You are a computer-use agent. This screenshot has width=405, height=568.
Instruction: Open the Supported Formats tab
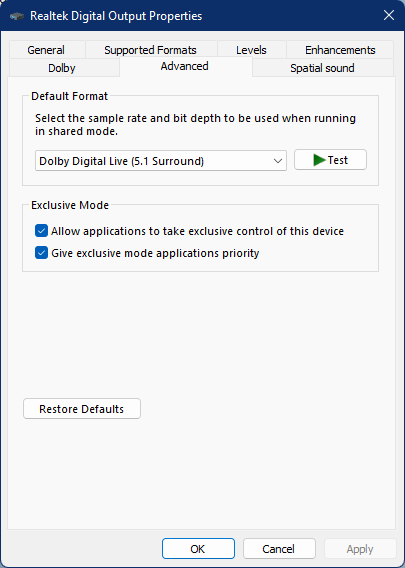(150, 50)
